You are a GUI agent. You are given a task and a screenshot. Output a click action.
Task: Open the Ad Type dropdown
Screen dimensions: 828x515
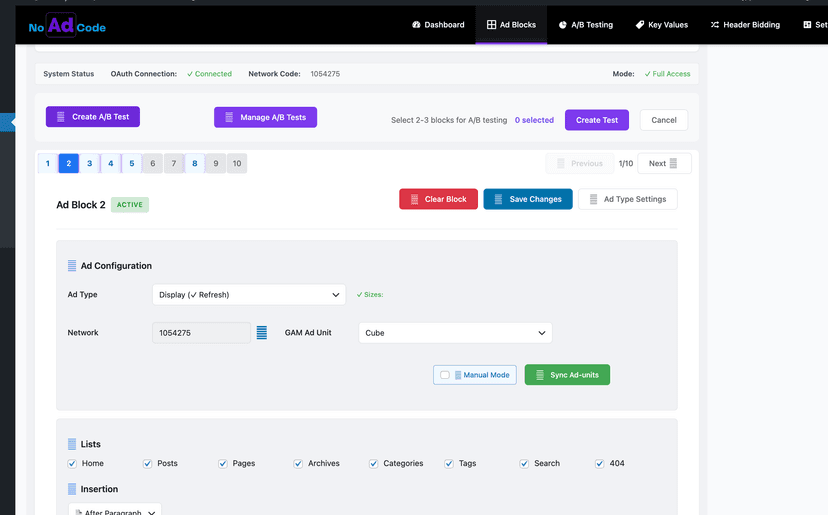point(249,295)
